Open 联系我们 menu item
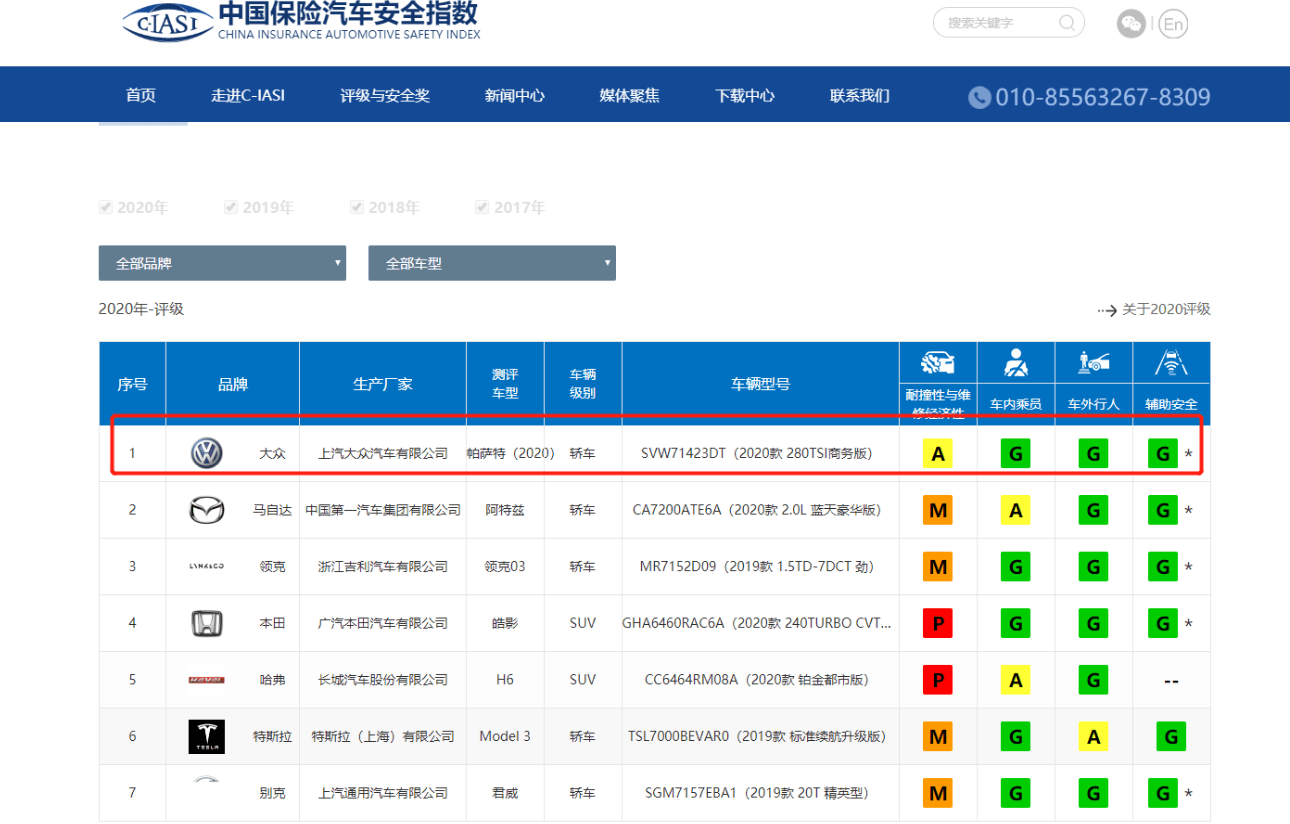The image size is (1290, 824). 860,96
